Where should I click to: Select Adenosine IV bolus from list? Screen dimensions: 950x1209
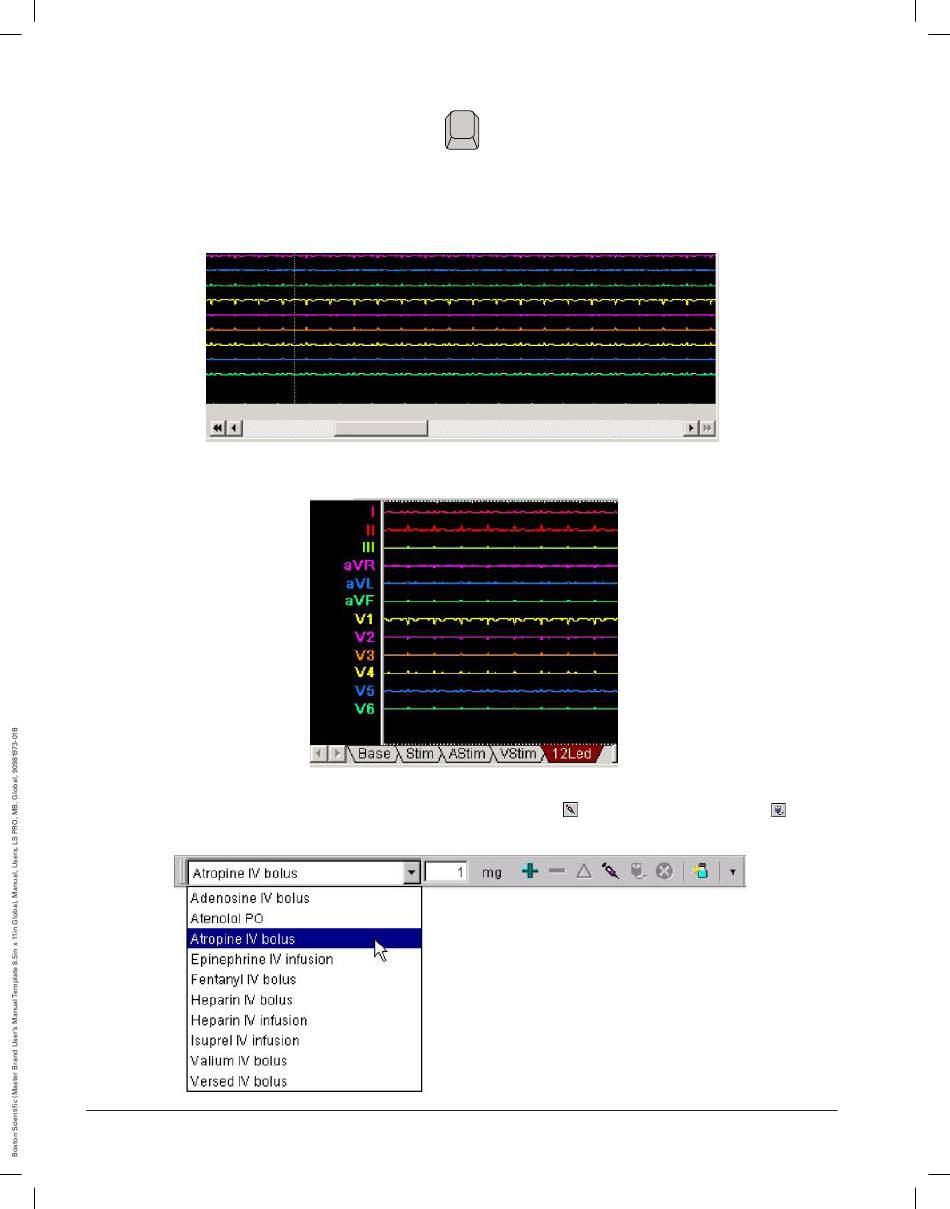click(304, 898)
